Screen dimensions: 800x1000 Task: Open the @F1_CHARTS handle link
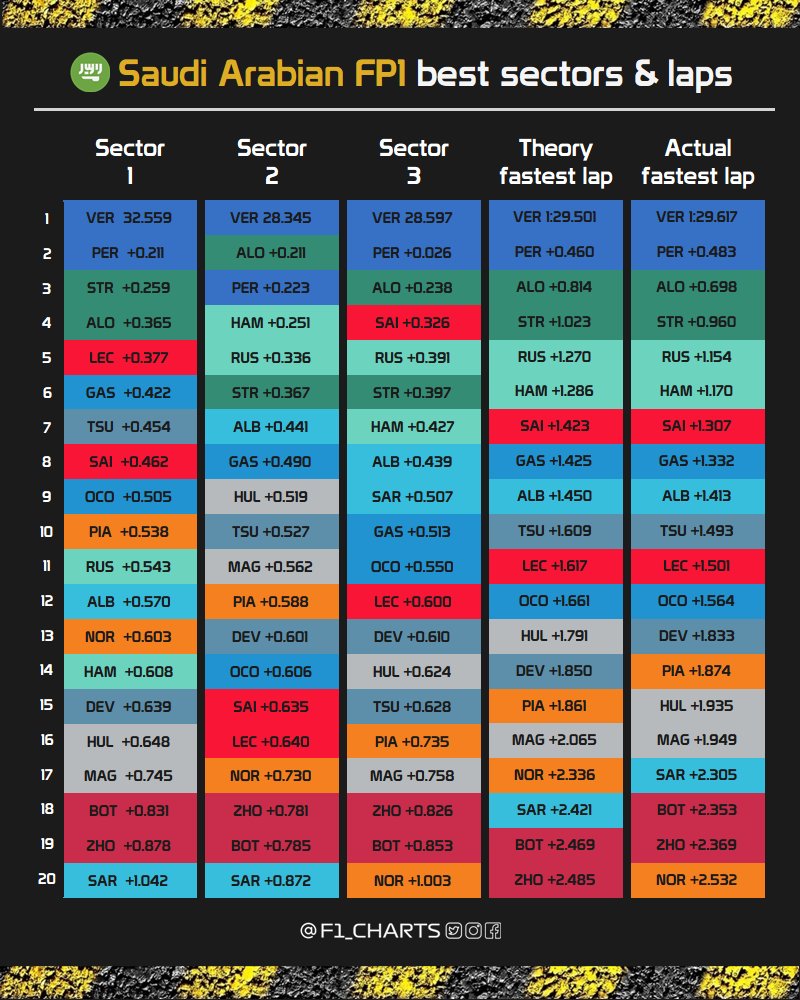pyautogui.click(x=370, y=931)
